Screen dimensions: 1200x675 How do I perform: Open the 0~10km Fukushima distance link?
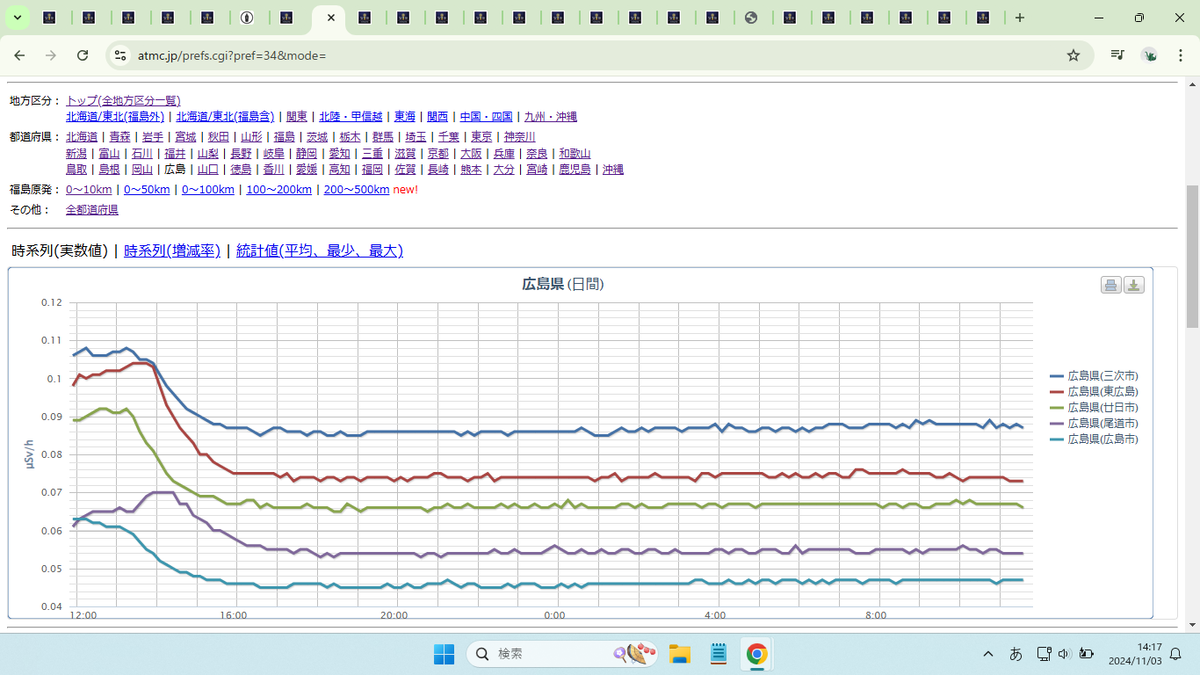tap(89, 189)
